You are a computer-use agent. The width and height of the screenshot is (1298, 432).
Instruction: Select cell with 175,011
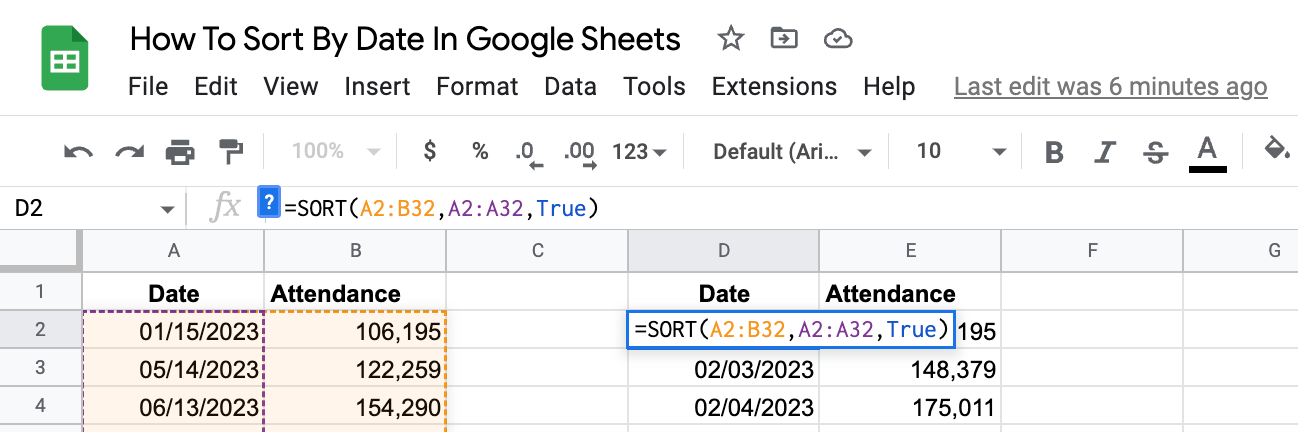click(x=910, y=407)
